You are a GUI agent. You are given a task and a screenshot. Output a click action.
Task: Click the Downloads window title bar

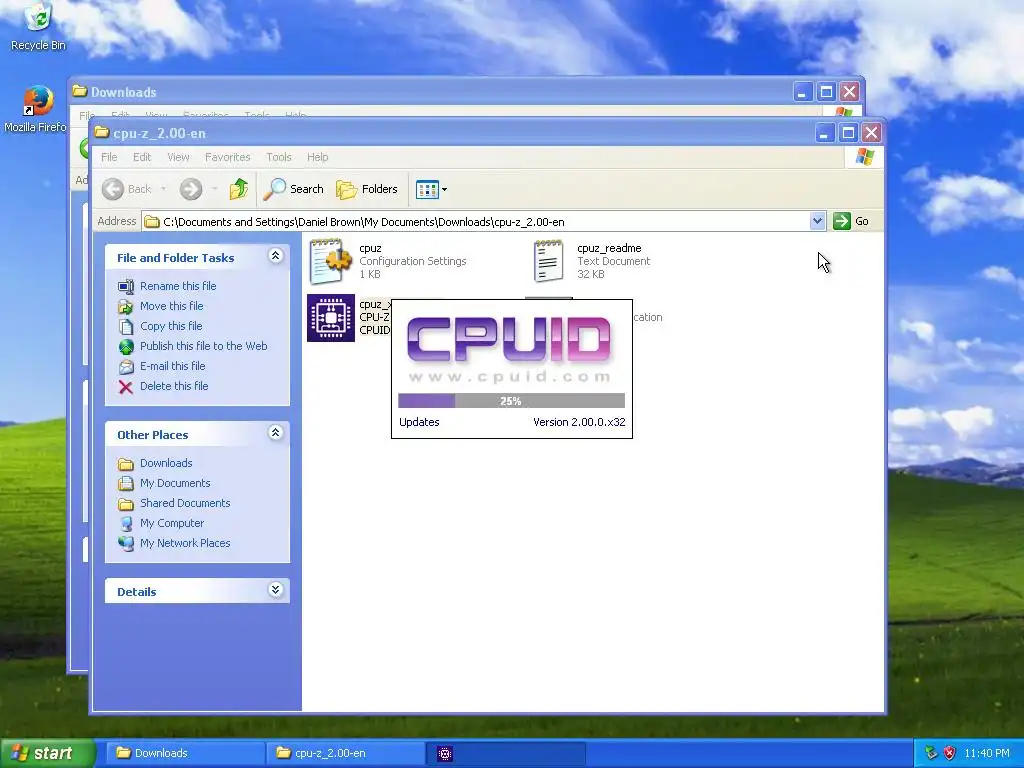tap(431, 91)
